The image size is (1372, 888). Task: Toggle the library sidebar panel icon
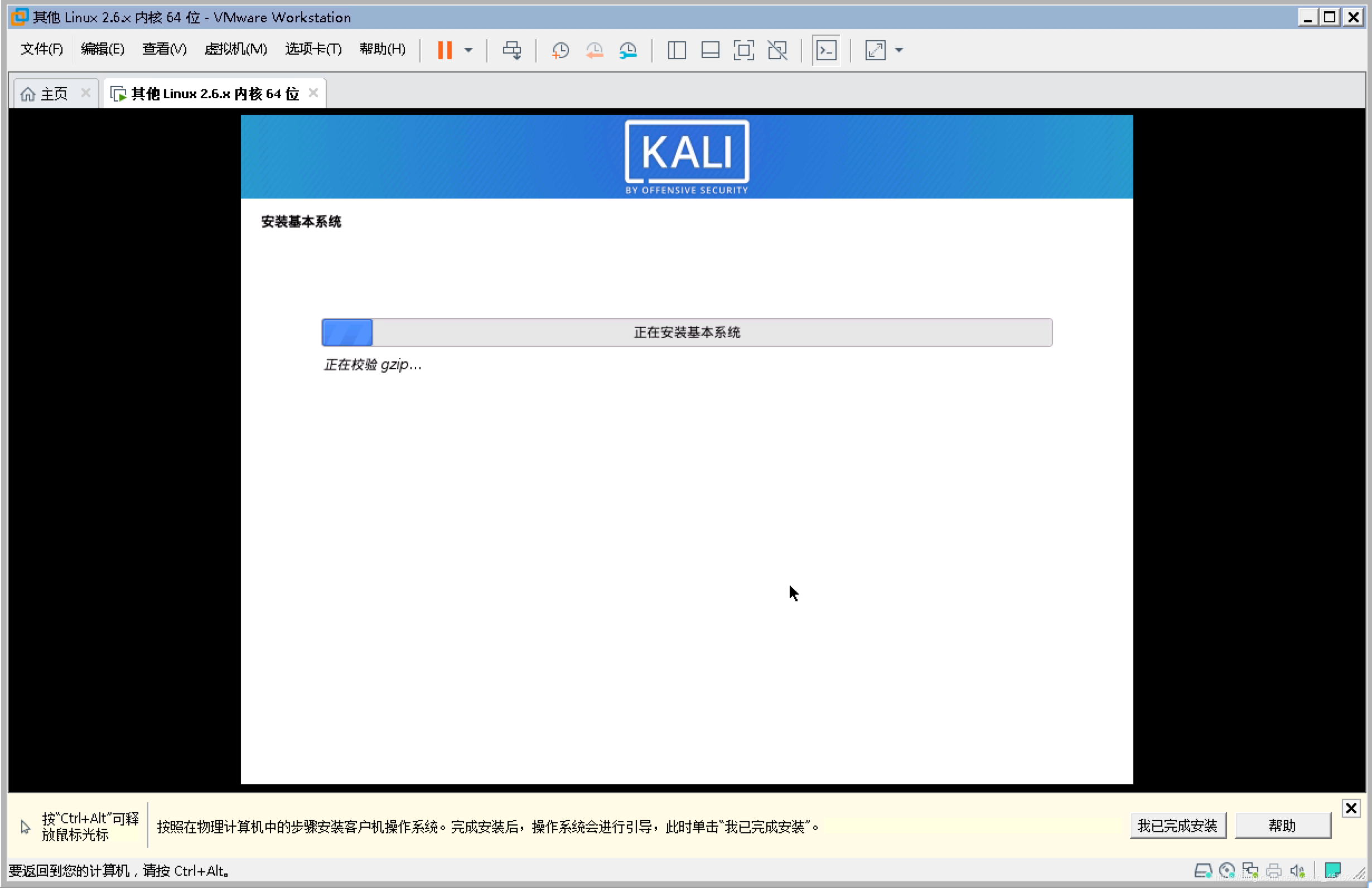click(677, 50)
